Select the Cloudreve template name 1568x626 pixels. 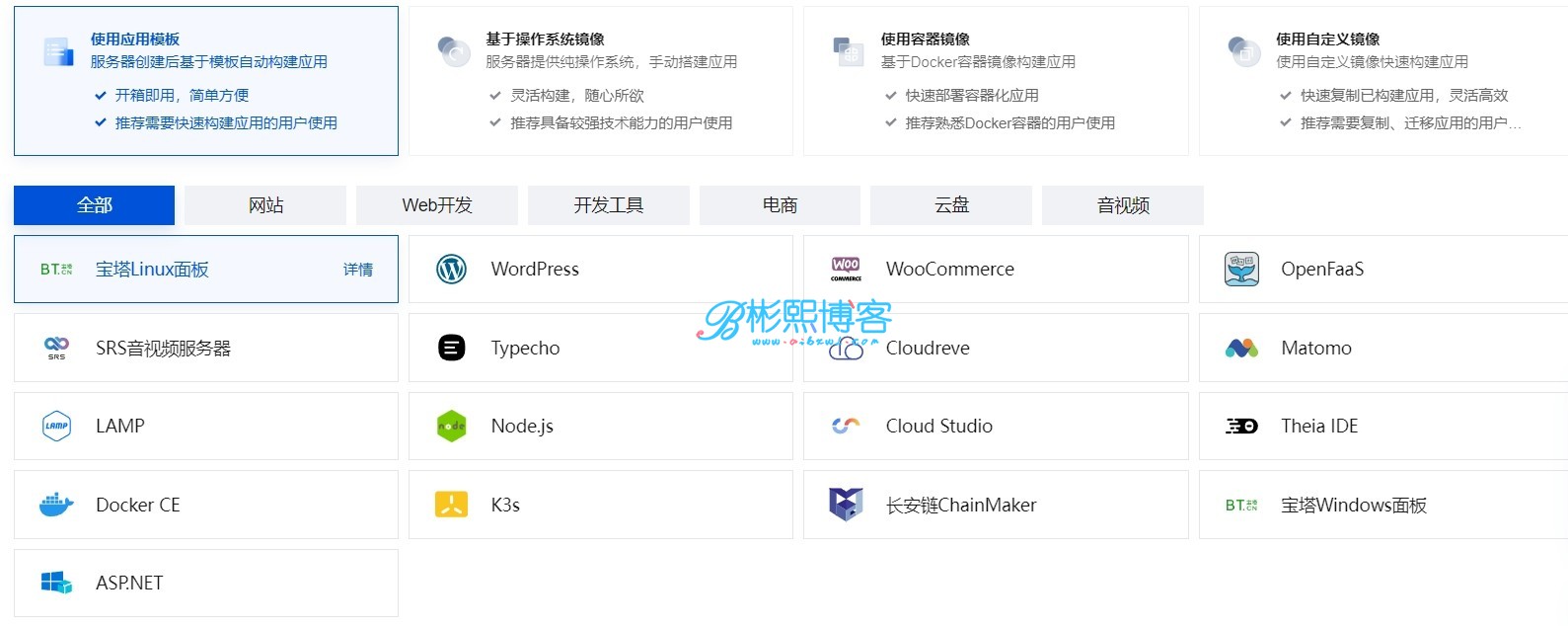928,348
